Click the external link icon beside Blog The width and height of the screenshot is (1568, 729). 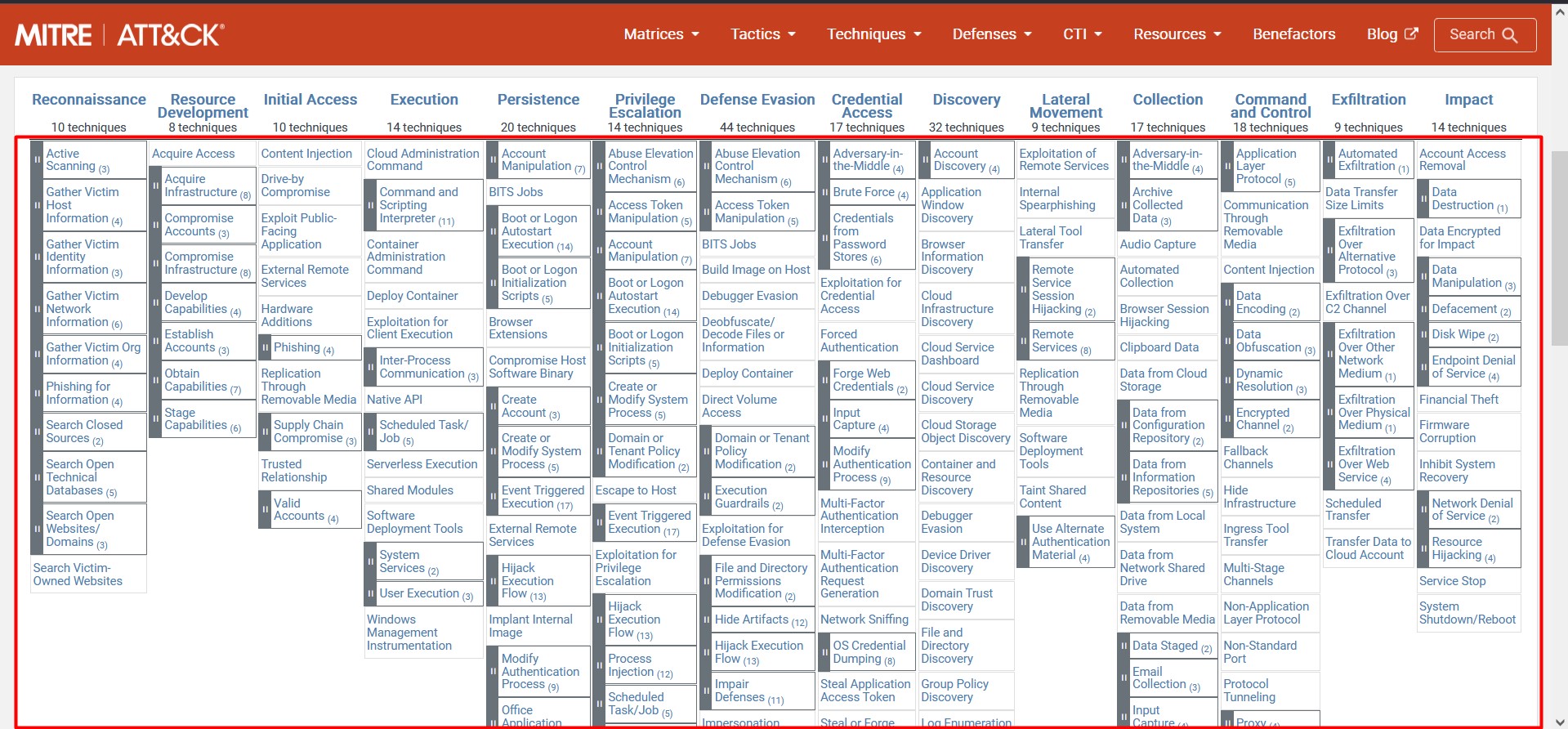tap(1411, 34)
